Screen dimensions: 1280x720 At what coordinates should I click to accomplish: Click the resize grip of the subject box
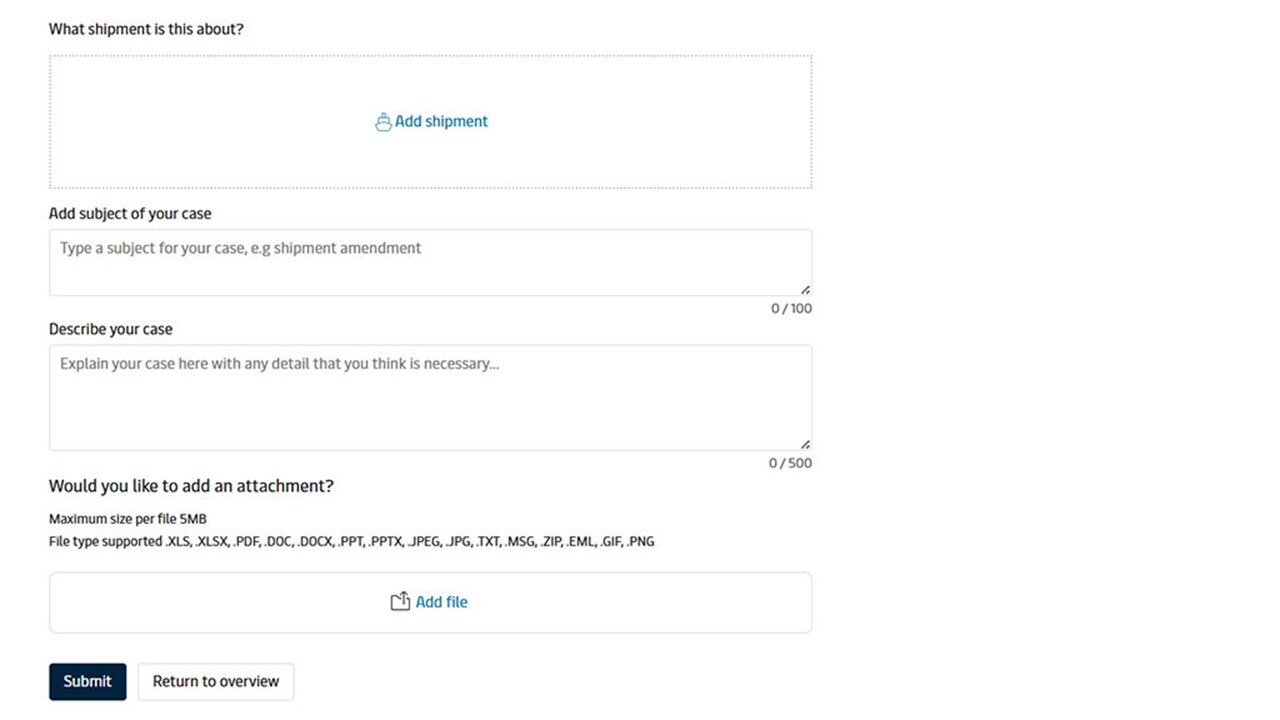pyautogui.click(x=804, y=288)
